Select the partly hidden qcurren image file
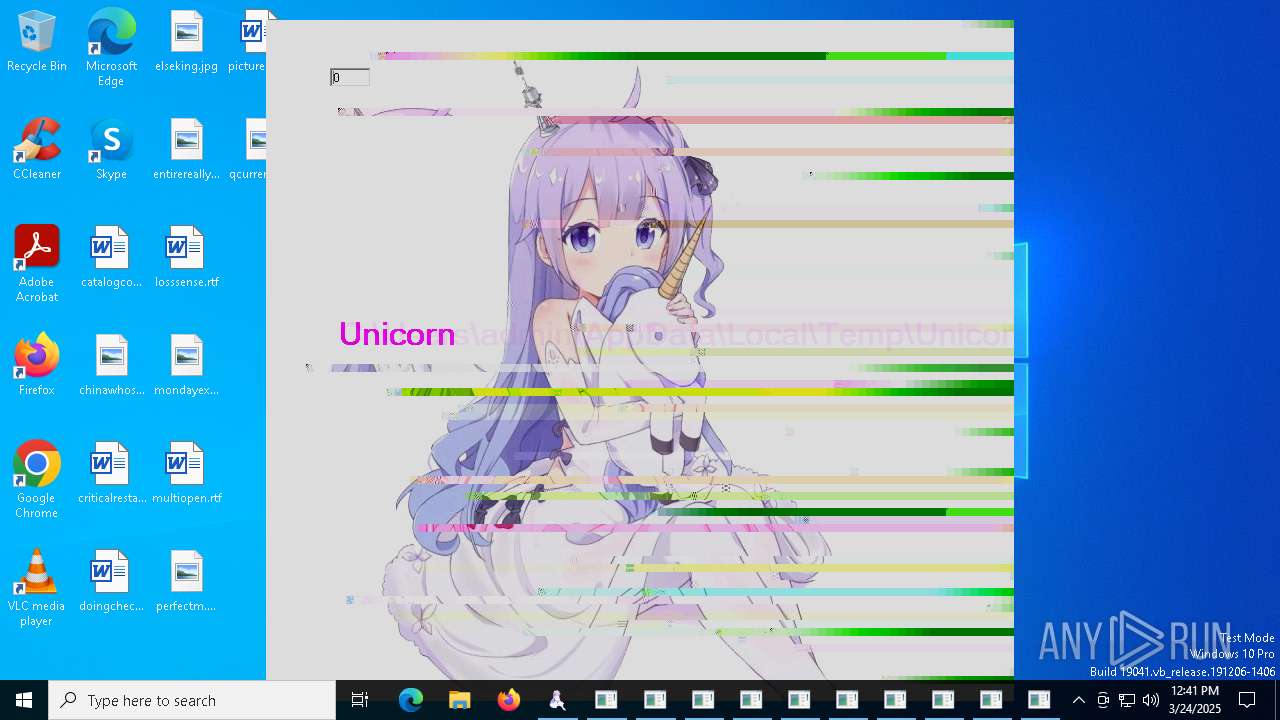This screenshot has width=1280, height=720. pyautogui.click(x=249, y=150)
